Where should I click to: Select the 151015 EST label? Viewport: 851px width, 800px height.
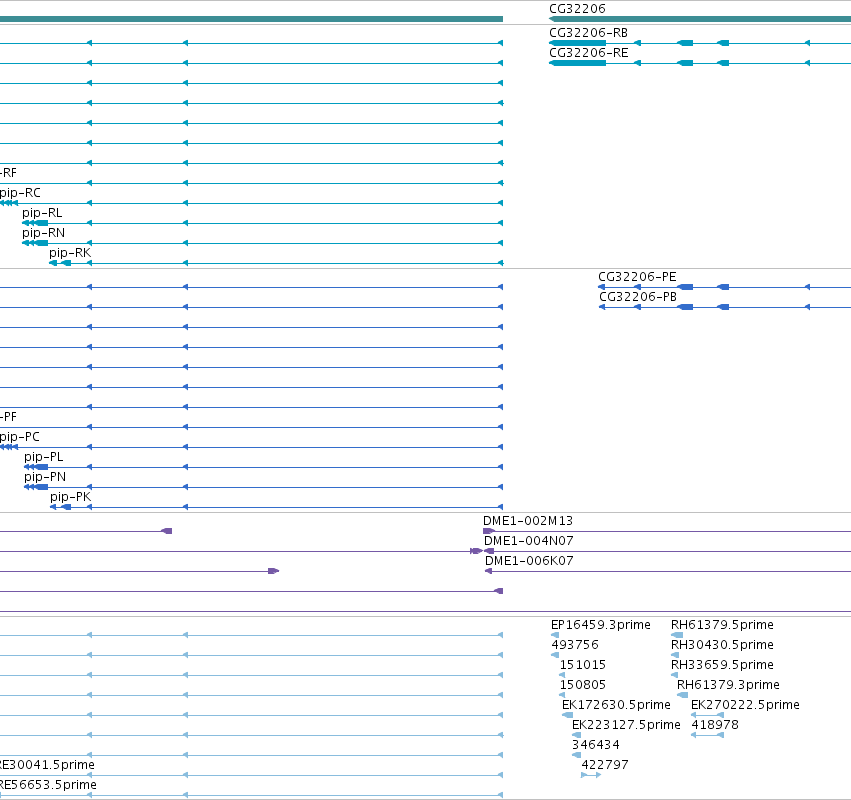(582, 665)
